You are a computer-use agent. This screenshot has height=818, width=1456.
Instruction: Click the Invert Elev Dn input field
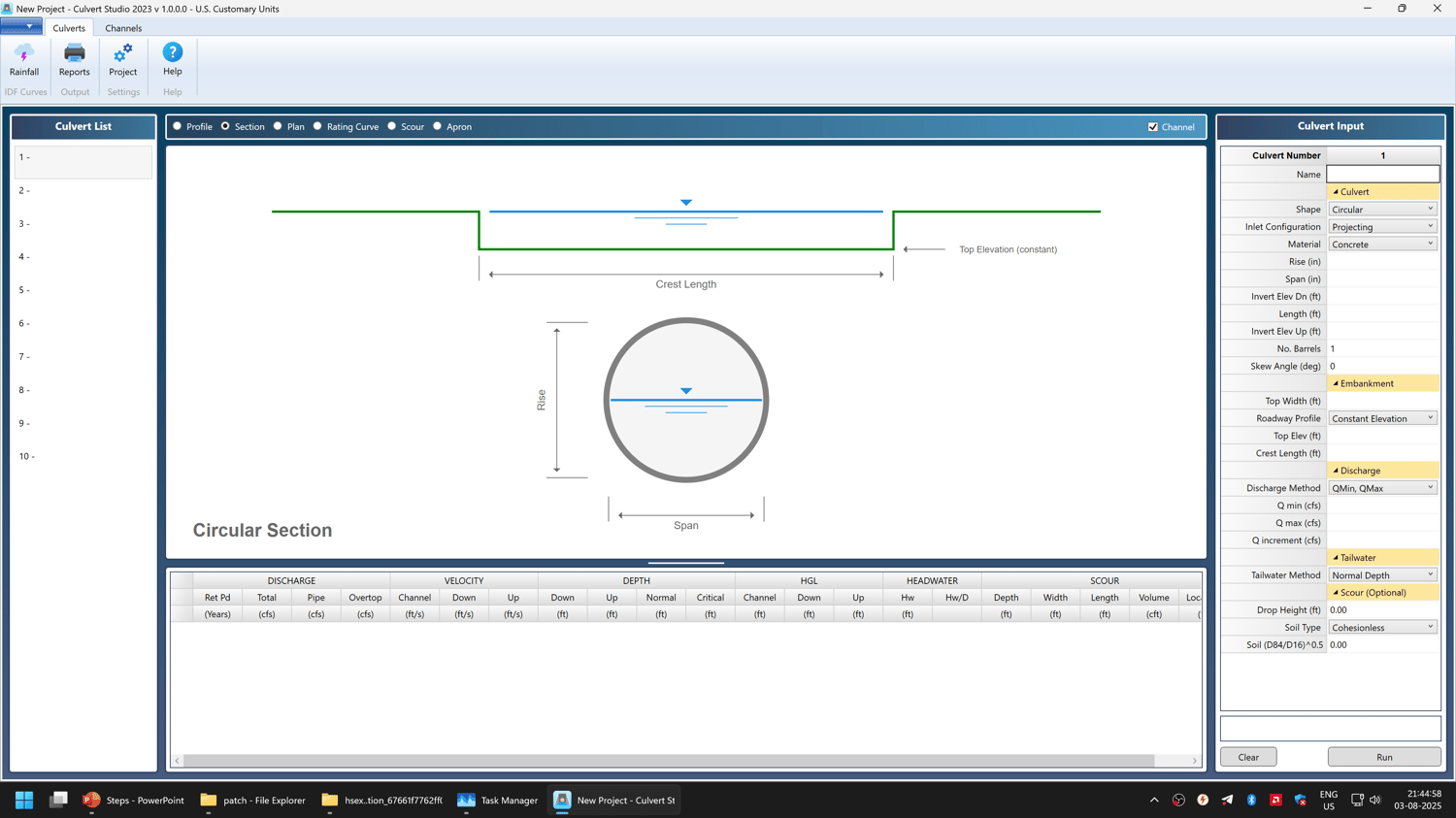click(x=1383, y=297)
